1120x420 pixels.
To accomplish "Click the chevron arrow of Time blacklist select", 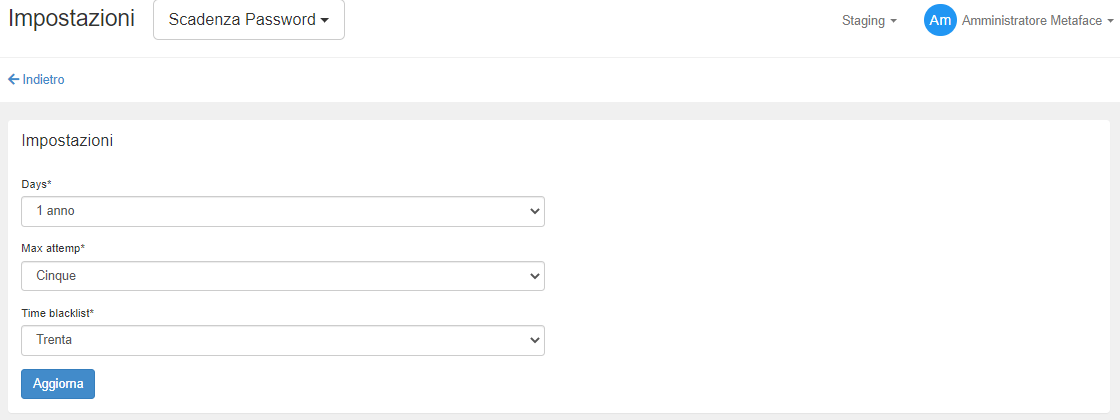I will click(x=535, y=341).
